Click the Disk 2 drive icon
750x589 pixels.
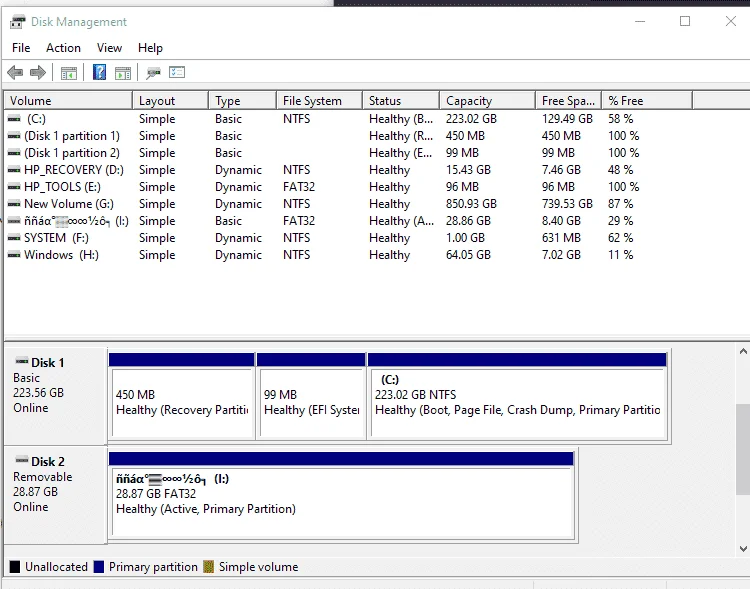point(22,460)
